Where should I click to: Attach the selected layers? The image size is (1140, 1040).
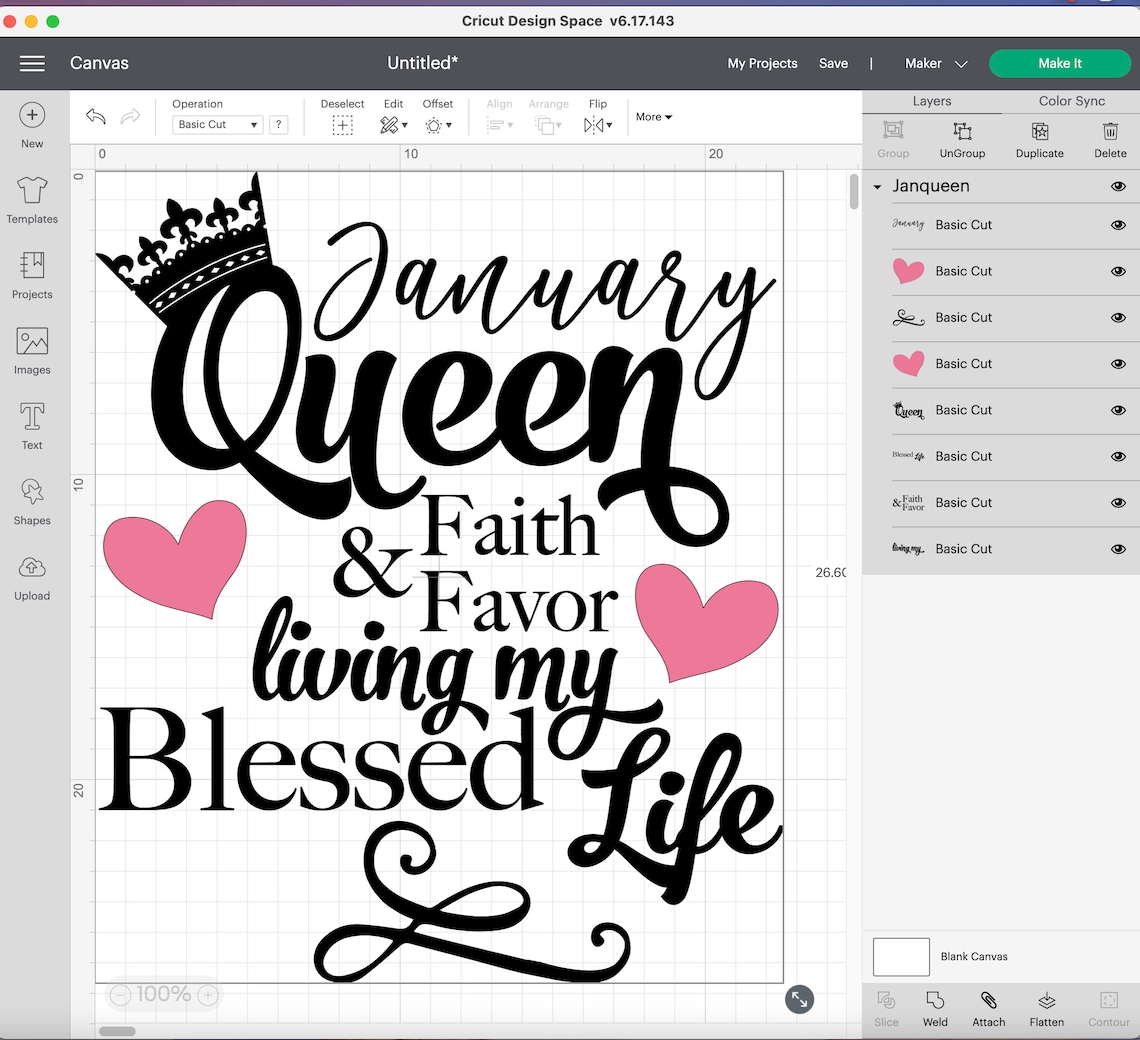[x=989, y=1008]
